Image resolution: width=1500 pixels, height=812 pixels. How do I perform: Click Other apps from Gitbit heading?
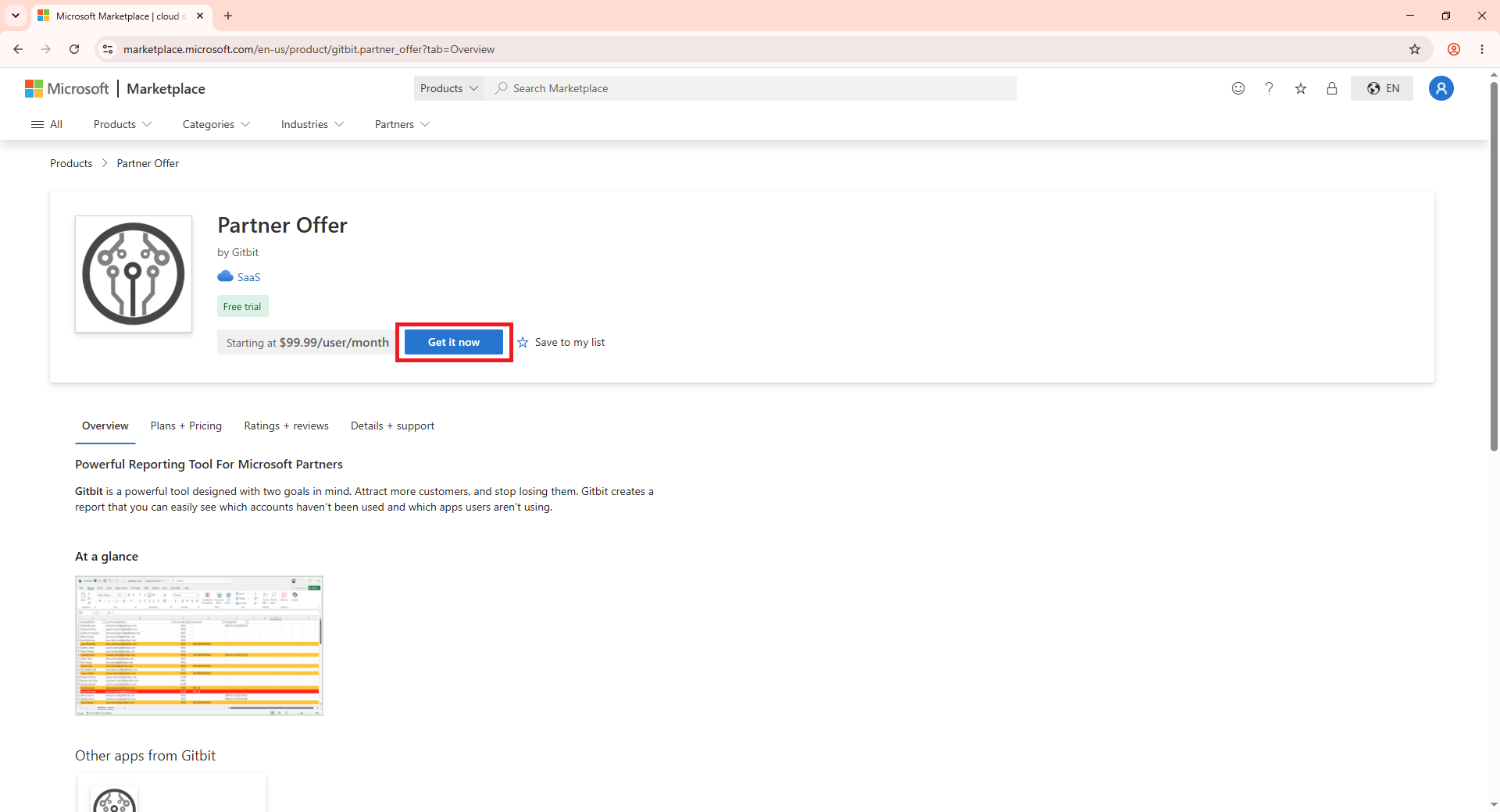click(x=145, y=755)
